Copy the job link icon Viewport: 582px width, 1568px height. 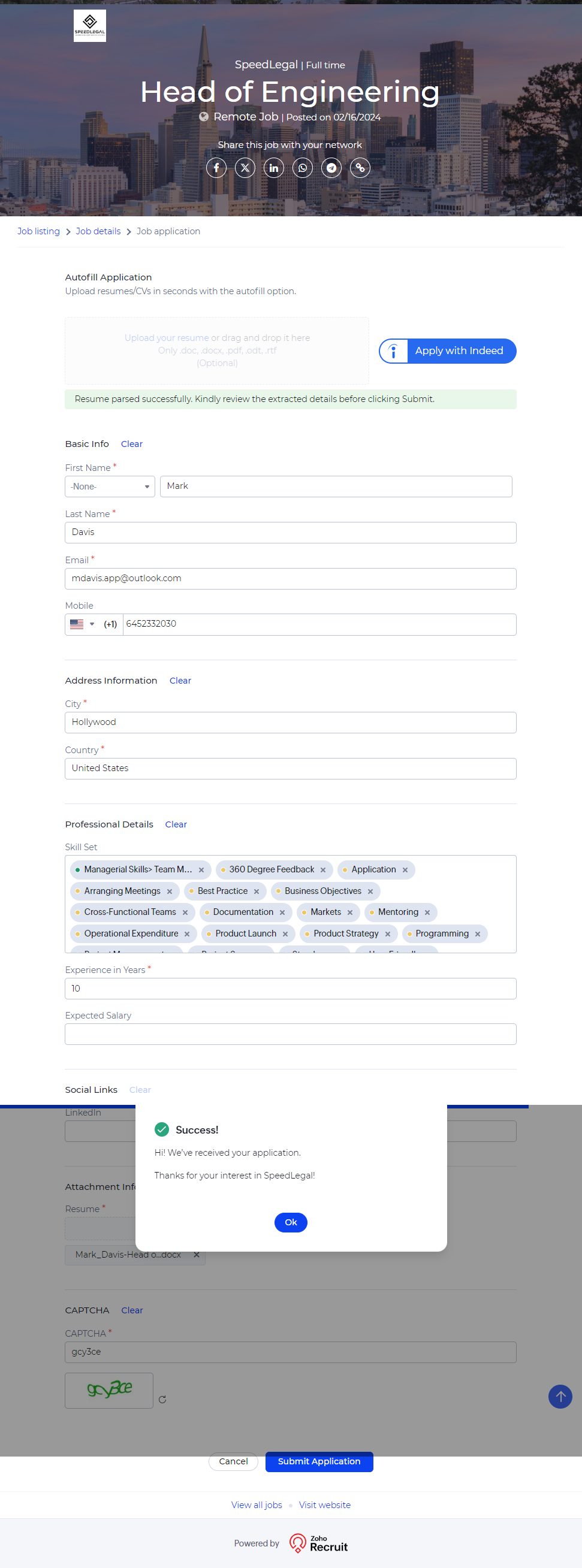tap(360, 167)
